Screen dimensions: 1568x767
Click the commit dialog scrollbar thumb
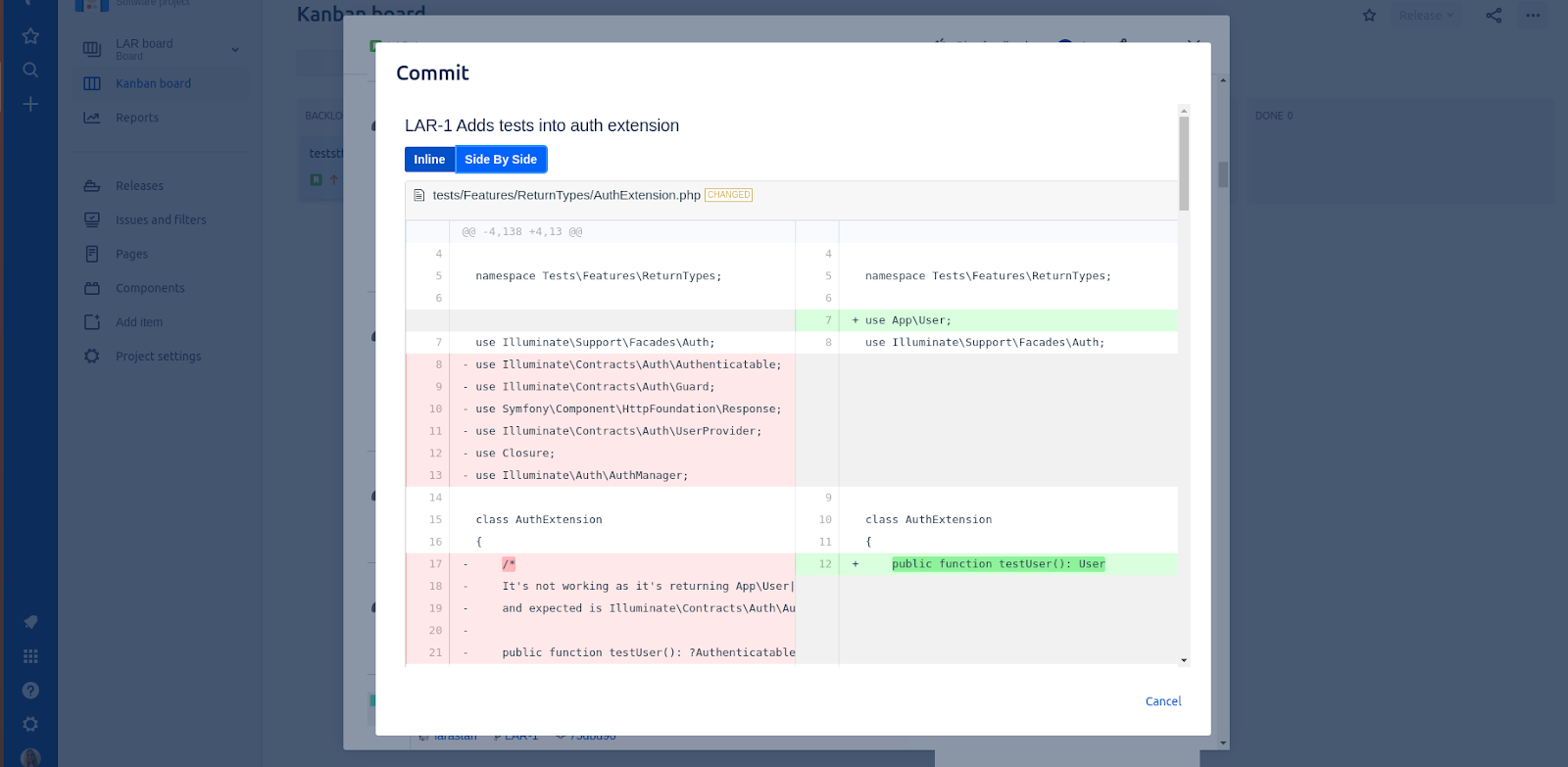click(1184, 164)
